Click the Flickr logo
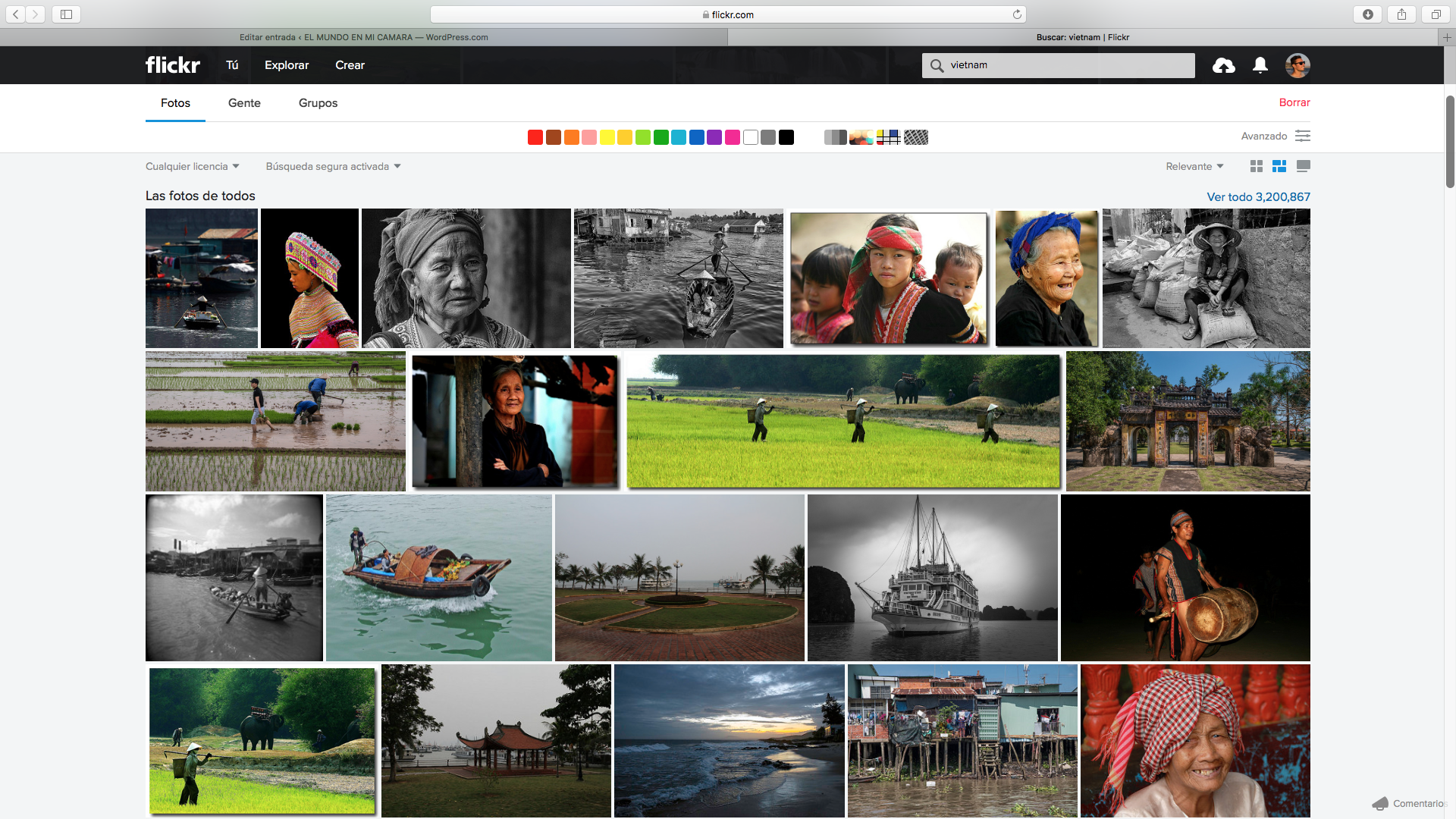 point(173,65)
